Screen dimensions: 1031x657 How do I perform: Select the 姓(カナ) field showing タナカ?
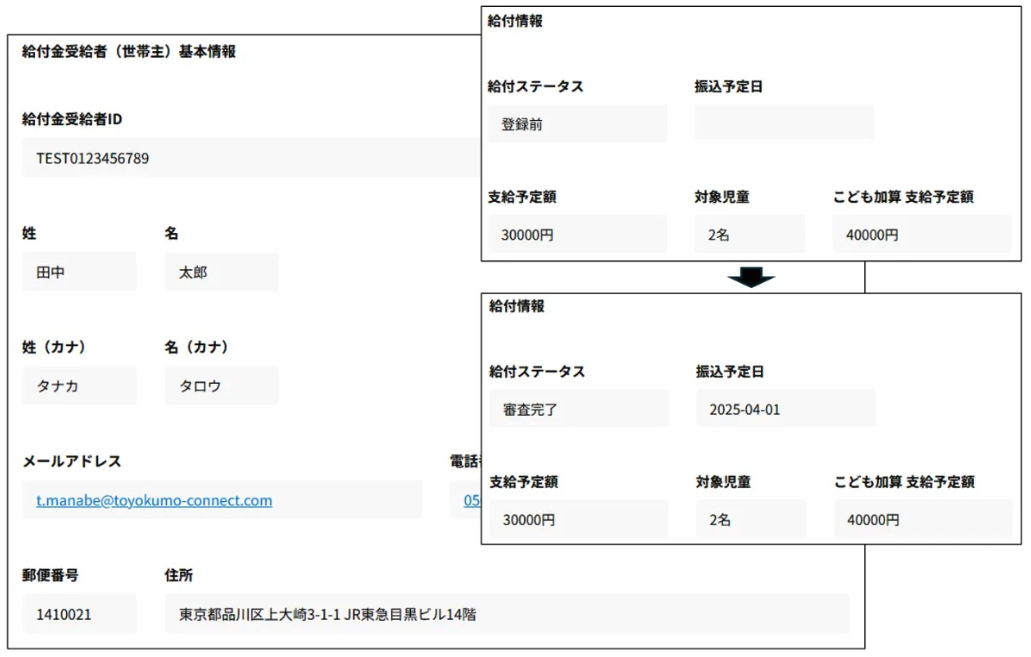(79, 386)
